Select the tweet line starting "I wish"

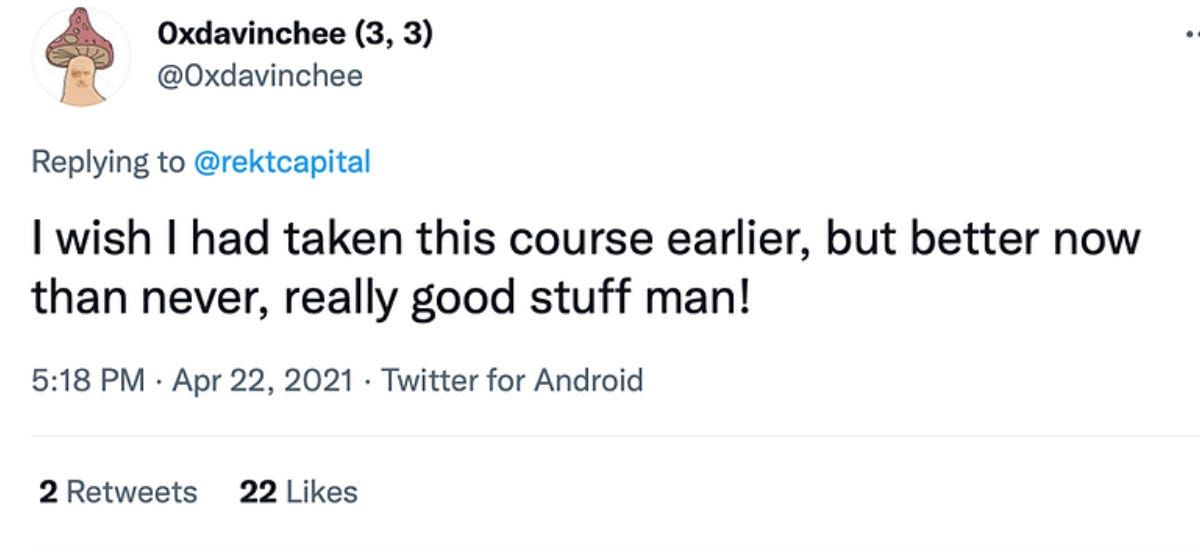click(585, 242)
